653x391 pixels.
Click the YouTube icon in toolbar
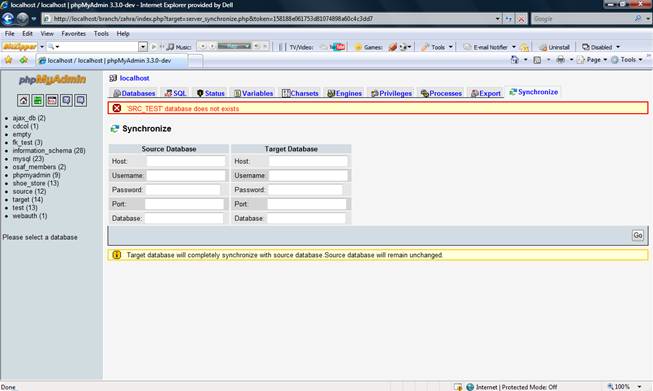338,47
